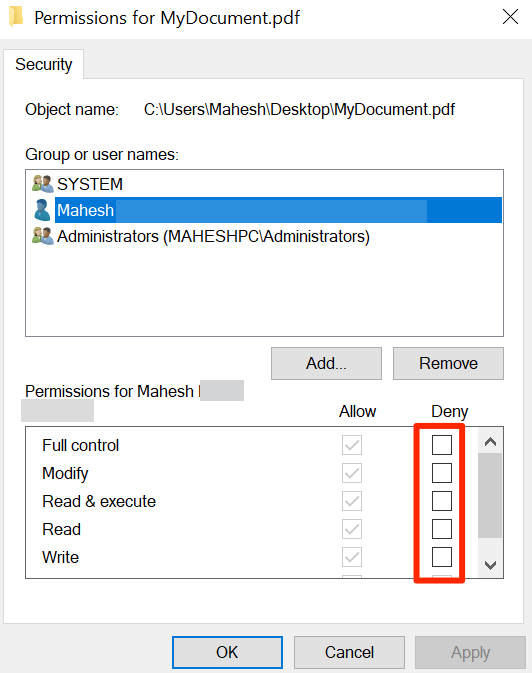Click the Write permission label
532x673 pixels.
[x=61, y=557]
